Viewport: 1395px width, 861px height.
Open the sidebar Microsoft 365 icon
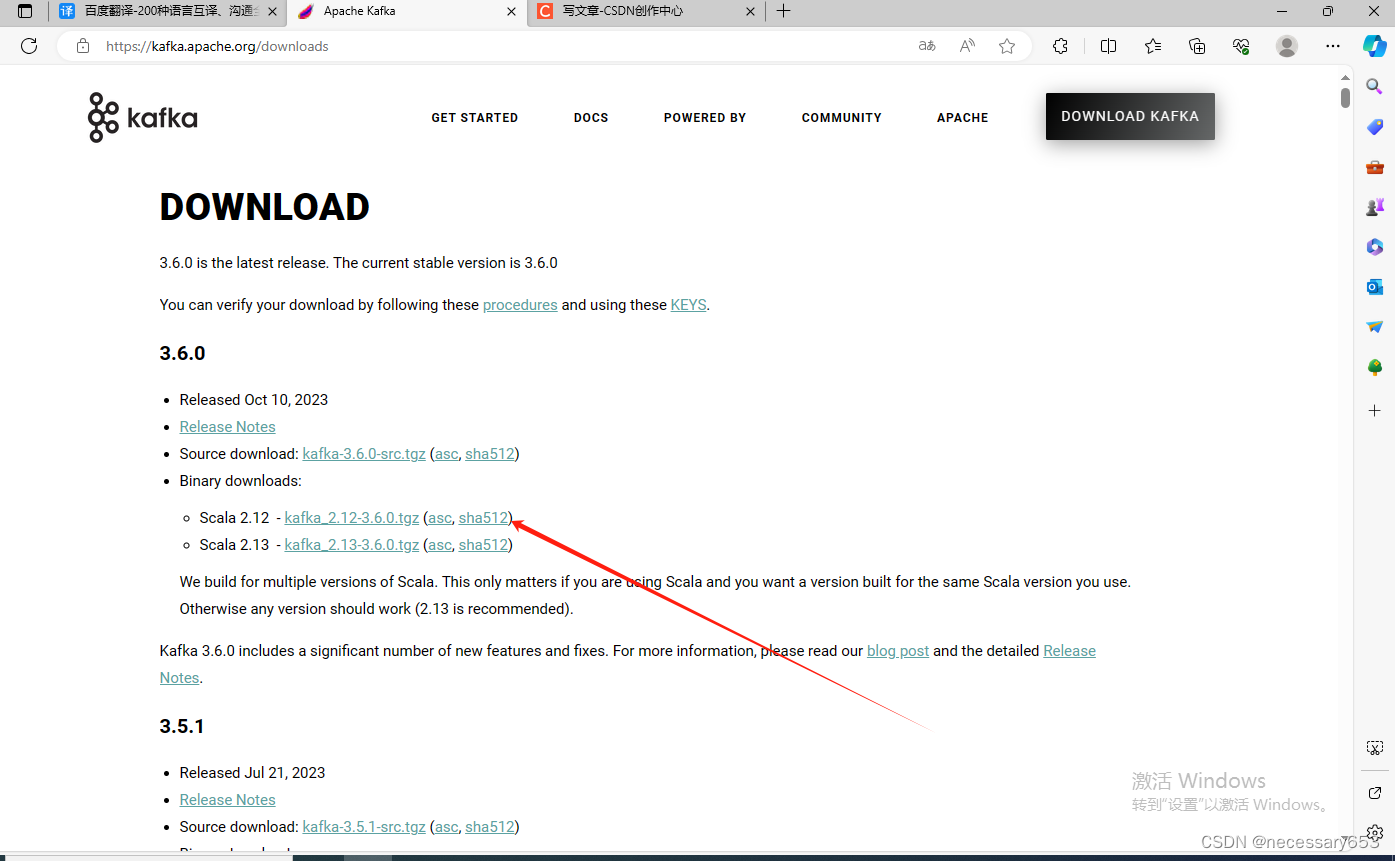tap(1375, 247)
